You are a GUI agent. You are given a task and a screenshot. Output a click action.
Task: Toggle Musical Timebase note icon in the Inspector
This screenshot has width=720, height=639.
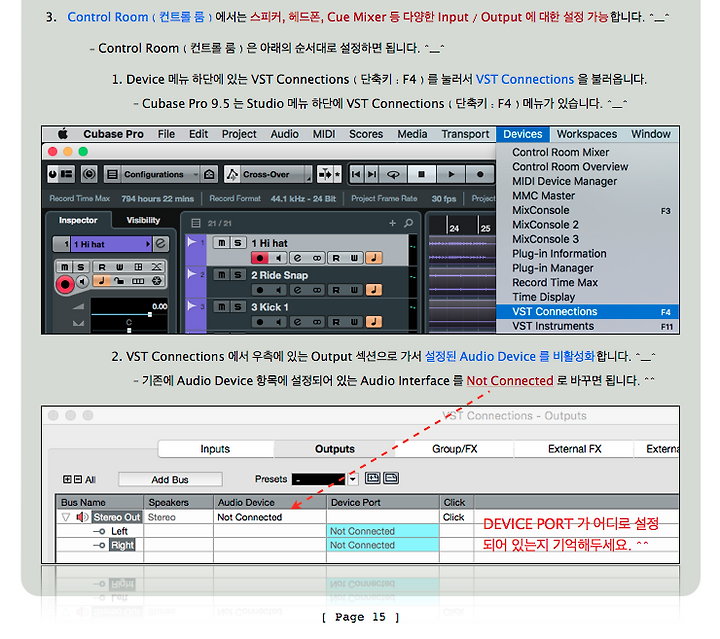click(x=101, y=281)
